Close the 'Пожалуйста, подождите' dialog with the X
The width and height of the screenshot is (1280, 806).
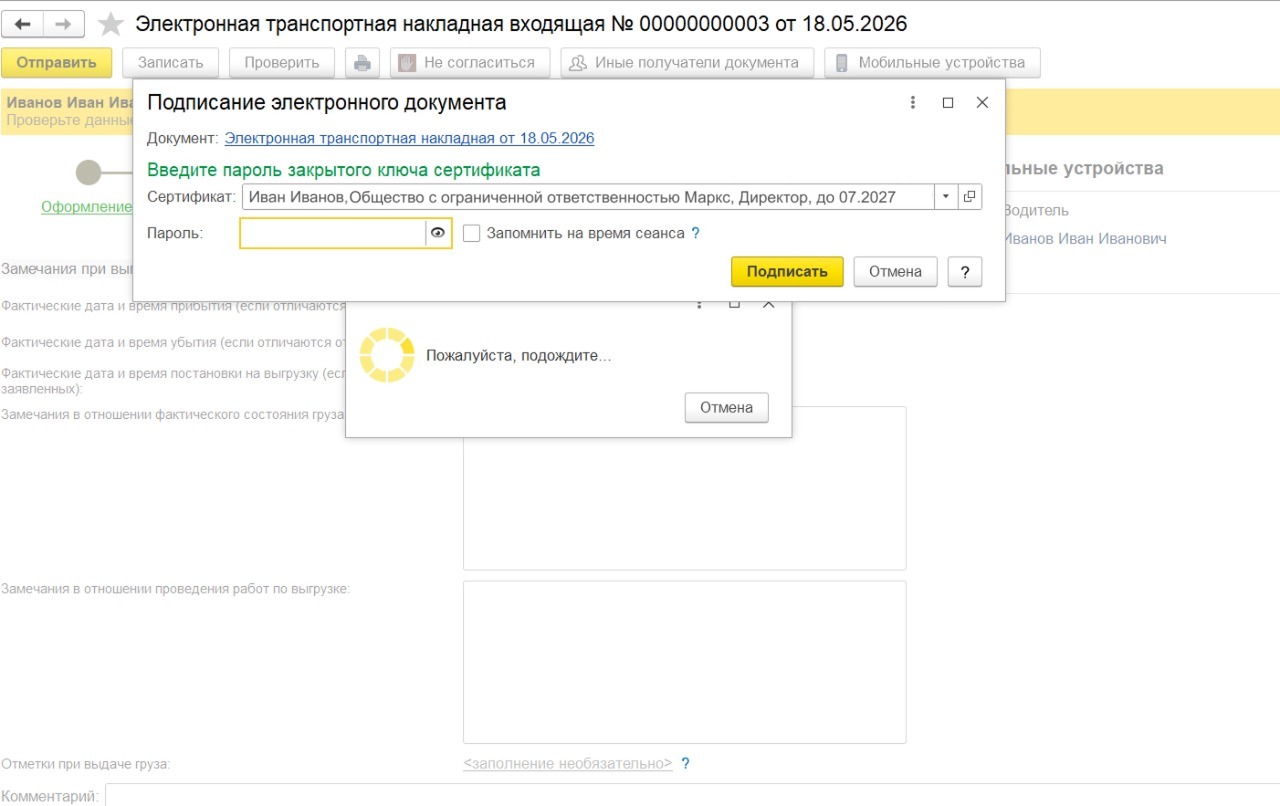click(x=768, y=304)
